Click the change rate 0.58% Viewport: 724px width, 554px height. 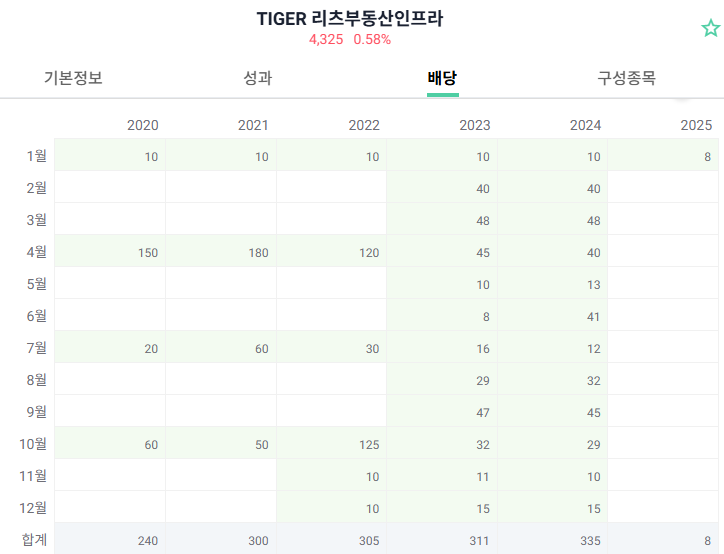(x=372, y=40)
